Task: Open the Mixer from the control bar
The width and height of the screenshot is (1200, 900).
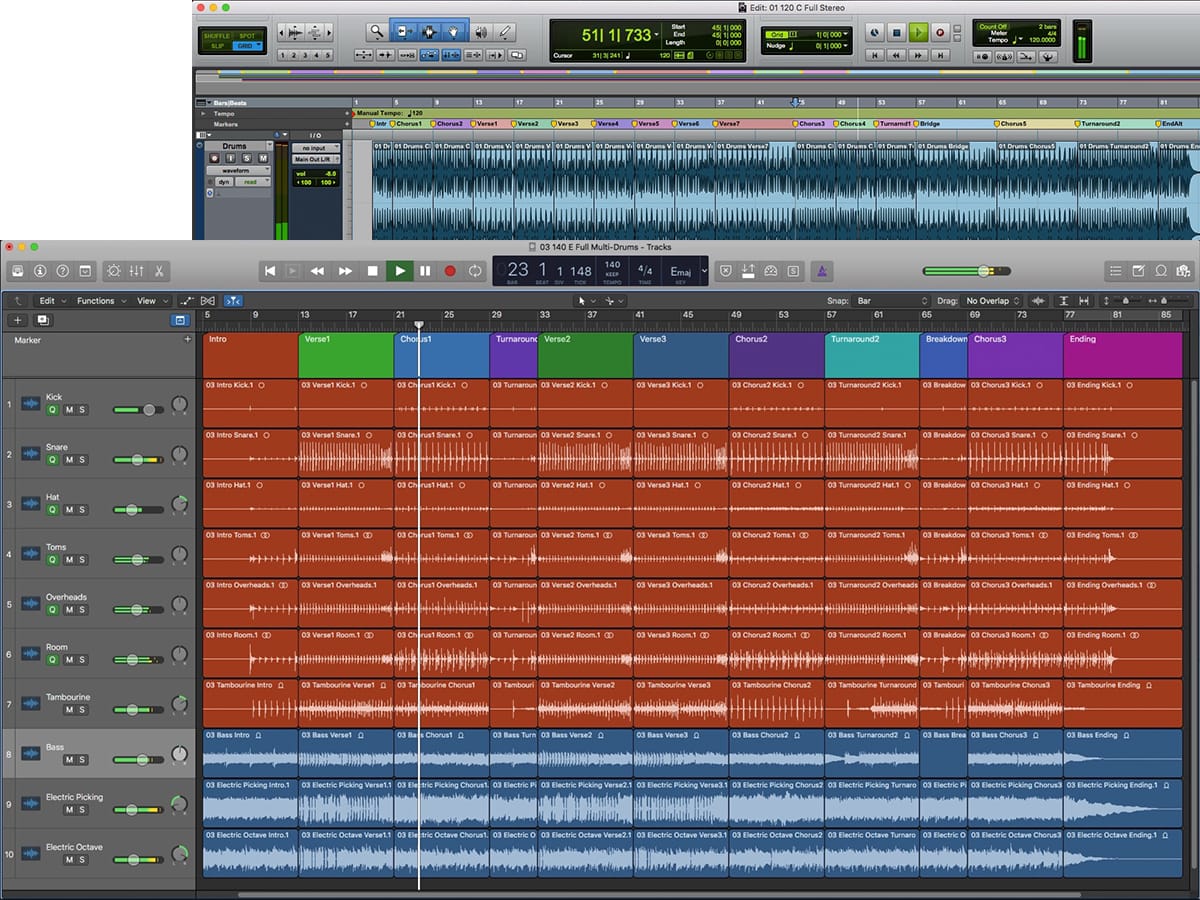Action: (x=137, y=271)
